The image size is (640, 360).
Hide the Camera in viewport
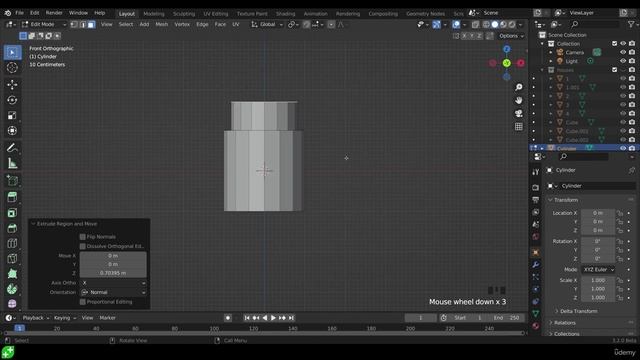coord(623,52)
